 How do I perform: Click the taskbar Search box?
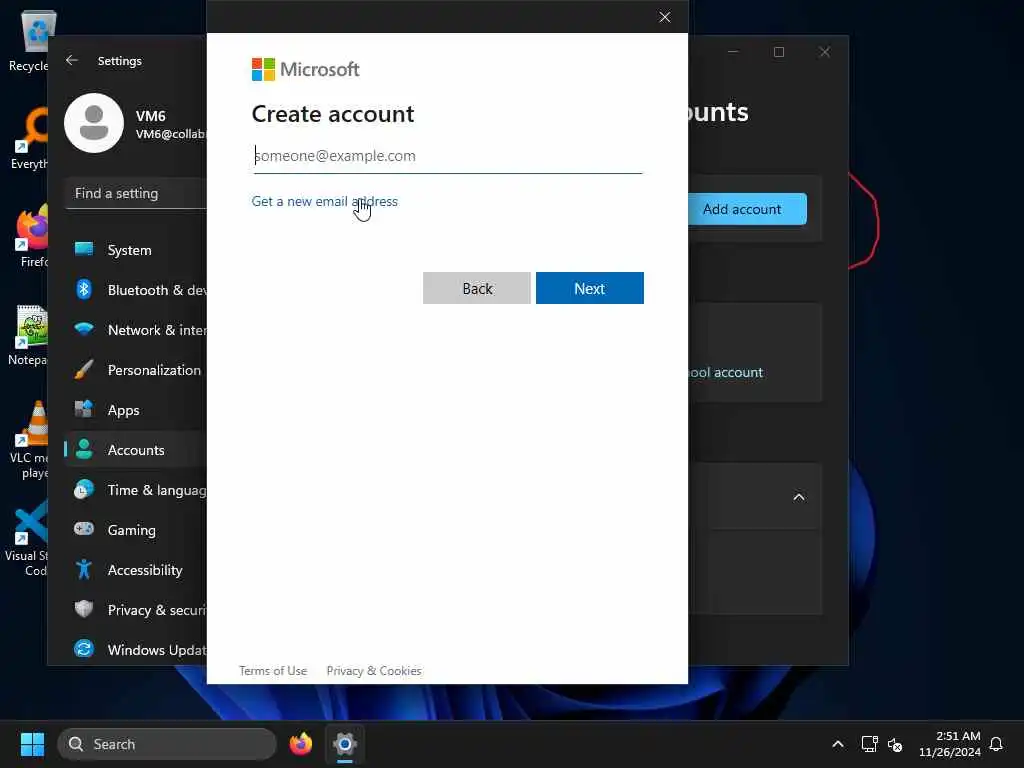click(167, 744)
